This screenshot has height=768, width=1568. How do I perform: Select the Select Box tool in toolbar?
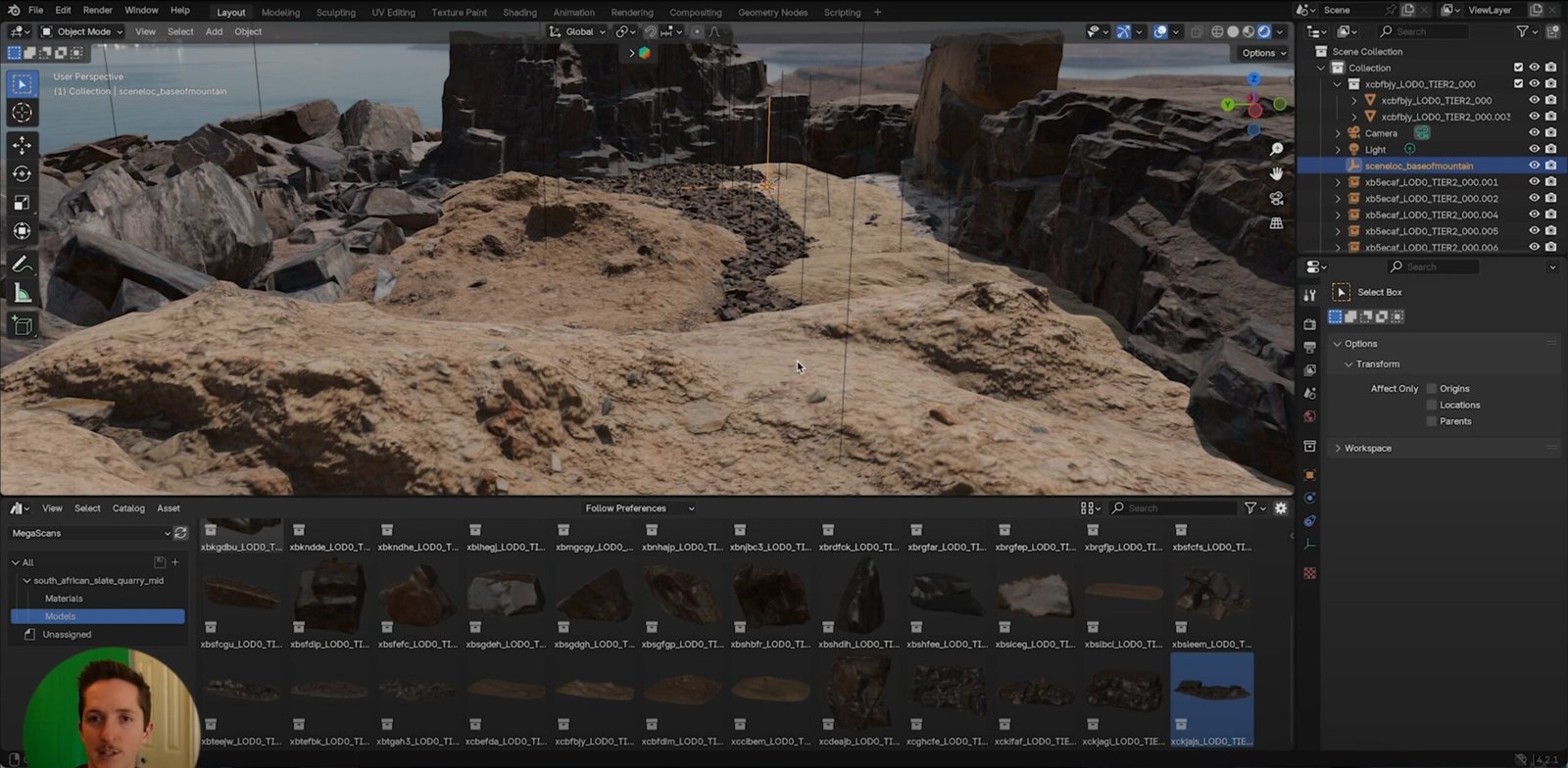coord(22,84)
